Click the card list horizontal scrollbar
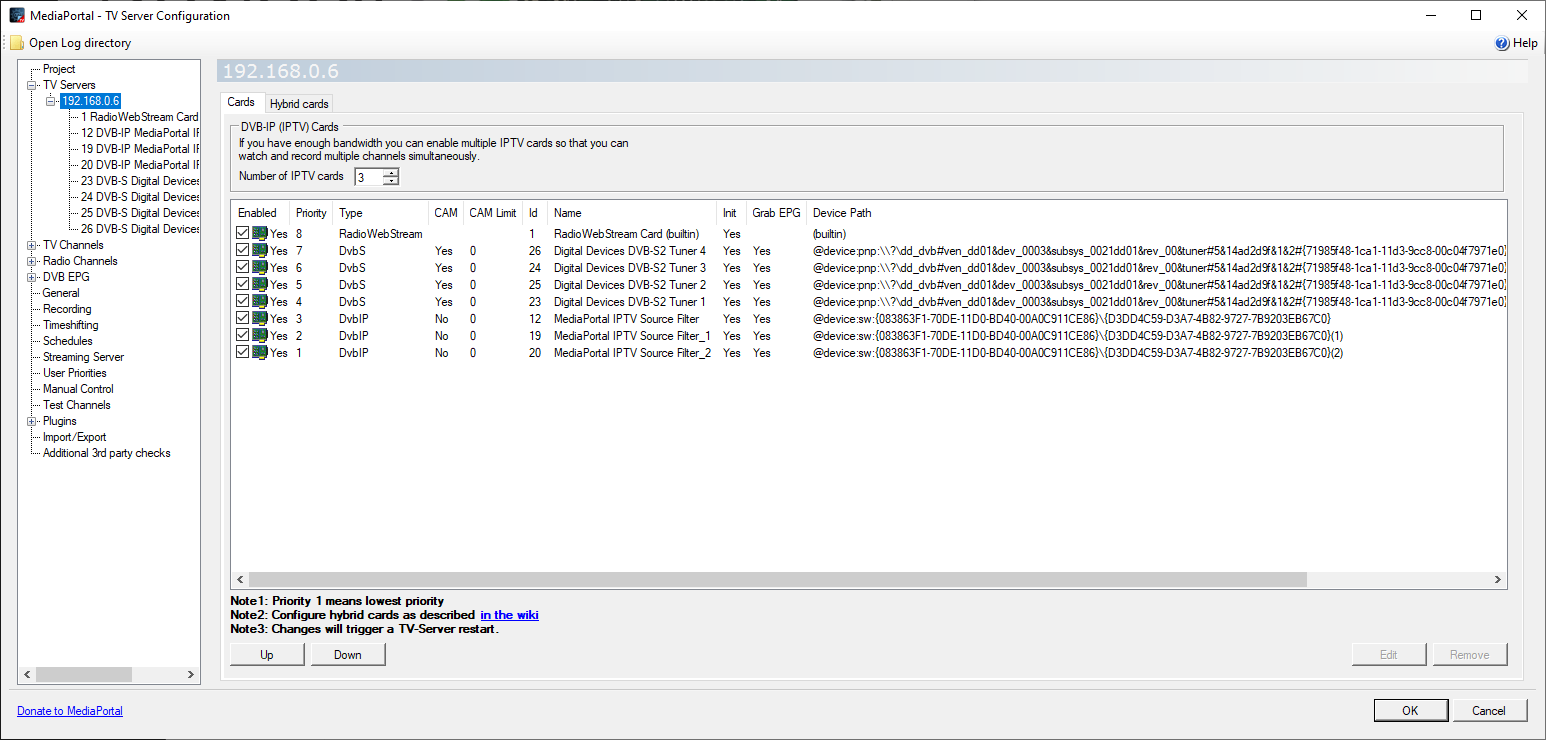Viewport: 1546px width, 740px height. (x=777, y=579)
